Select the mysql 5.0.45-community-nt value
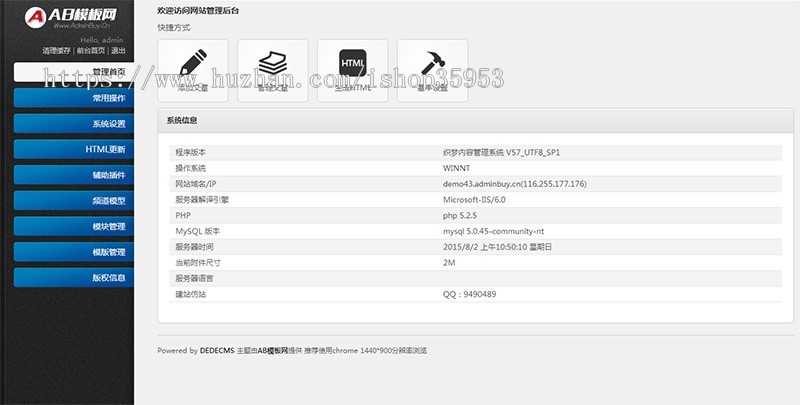The width and height of the screenshot is (800, 405). (493, 231)
